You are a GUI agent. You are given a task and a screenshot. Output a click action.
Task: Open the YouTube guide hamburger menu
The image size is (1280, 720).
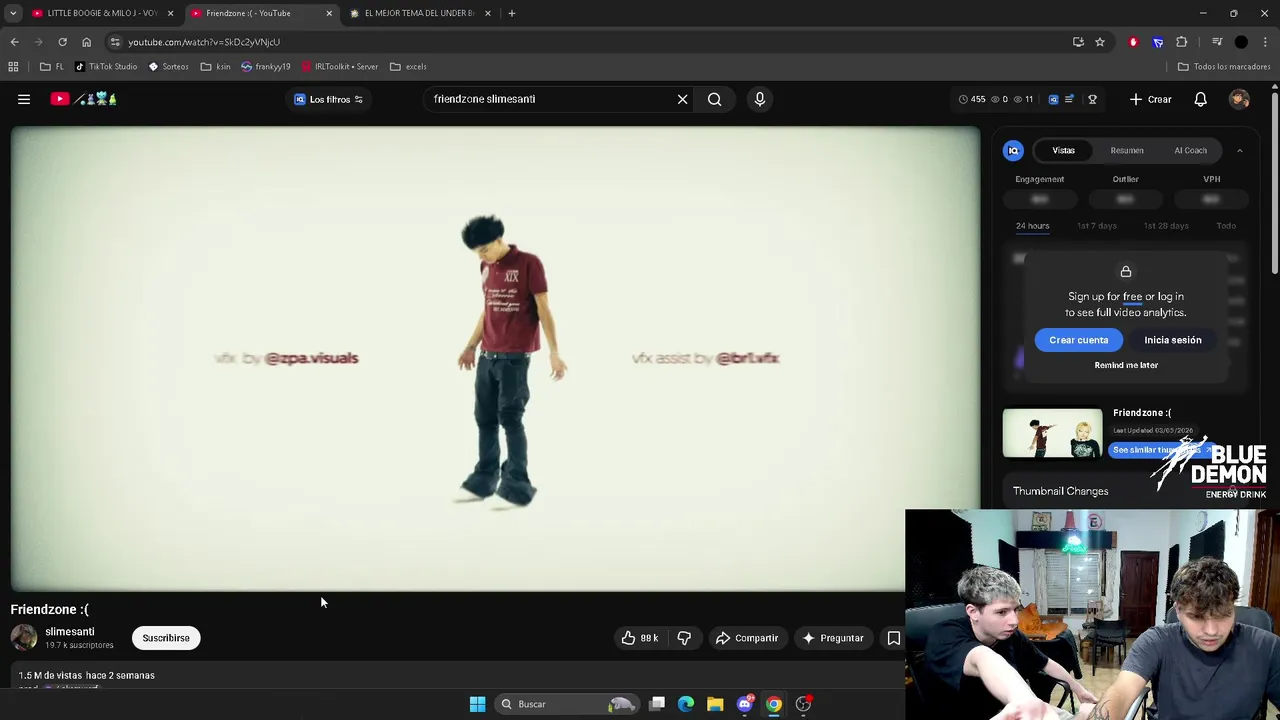click(24, 99)
